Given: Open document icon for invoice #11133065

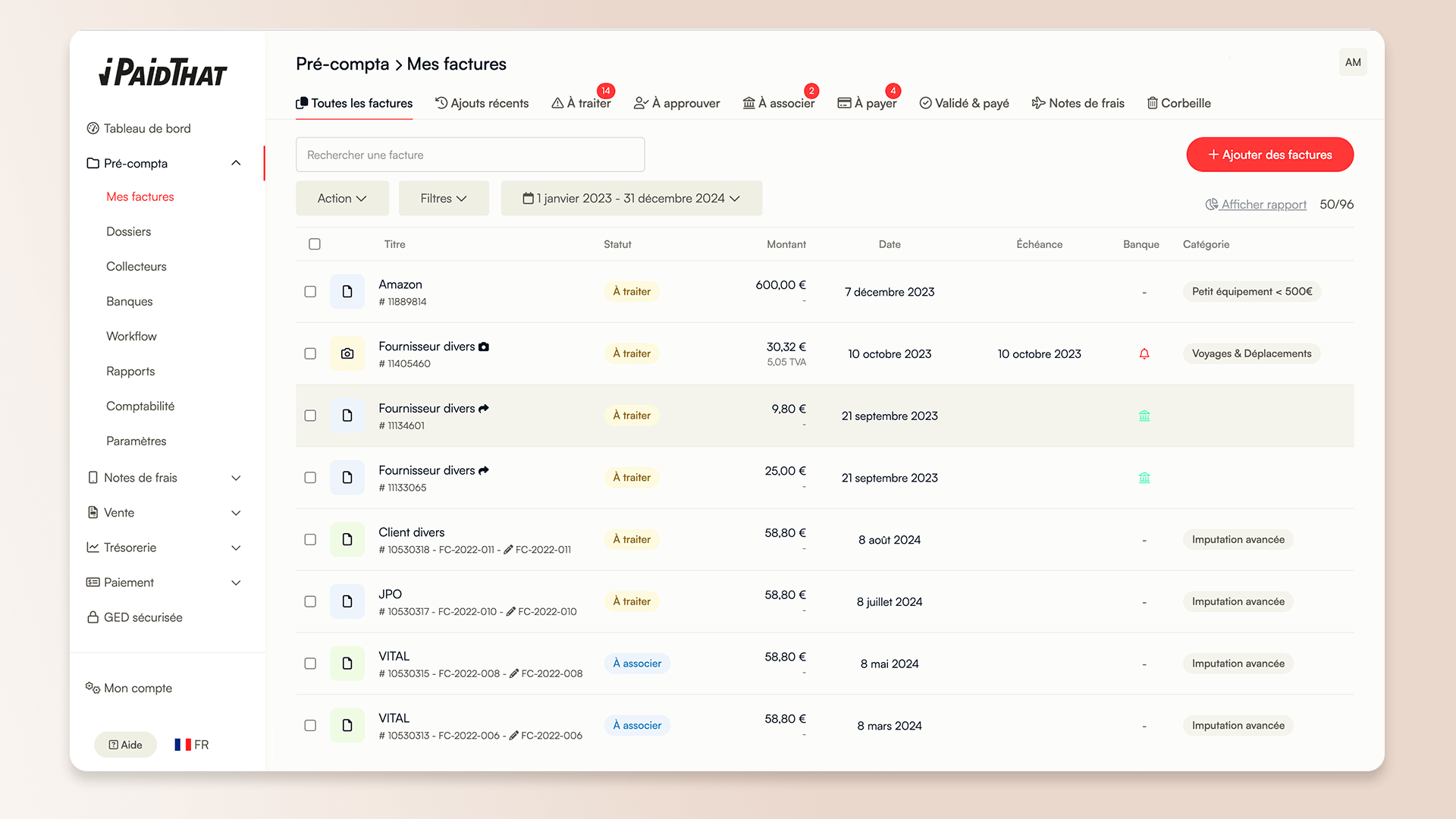Looking at the screenshot, I should (x=347, y=478).
